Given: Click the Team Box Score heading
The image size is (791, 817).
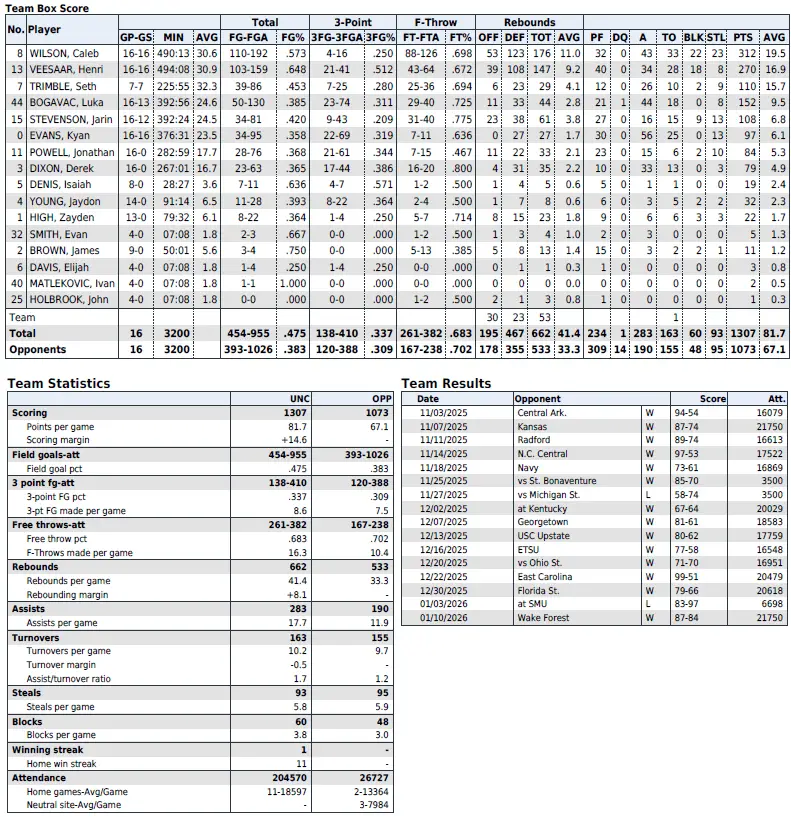Looking at the screenshot, I should pyautogui.click(x=46, y=6).
